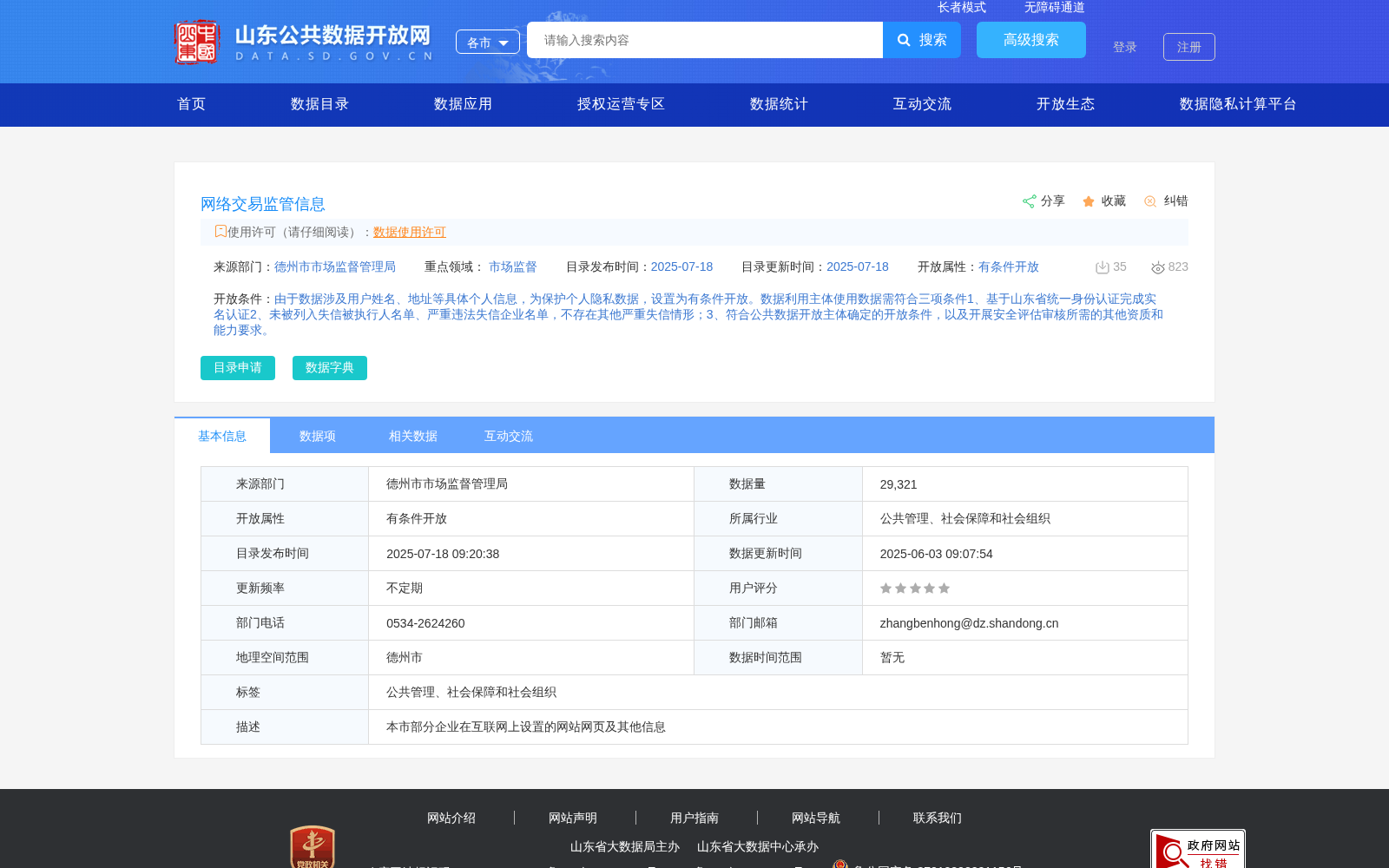Select the 基本信息 tab

222,436
